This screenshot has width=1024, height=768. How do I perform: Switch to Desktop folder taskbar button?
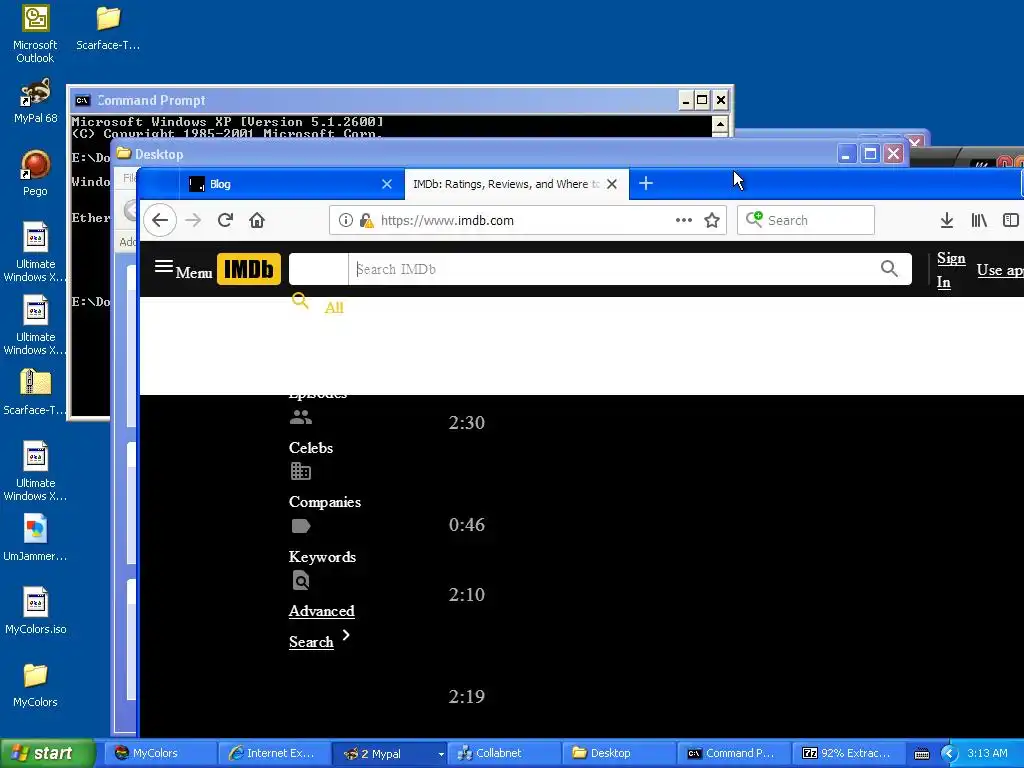pos(619,753)
